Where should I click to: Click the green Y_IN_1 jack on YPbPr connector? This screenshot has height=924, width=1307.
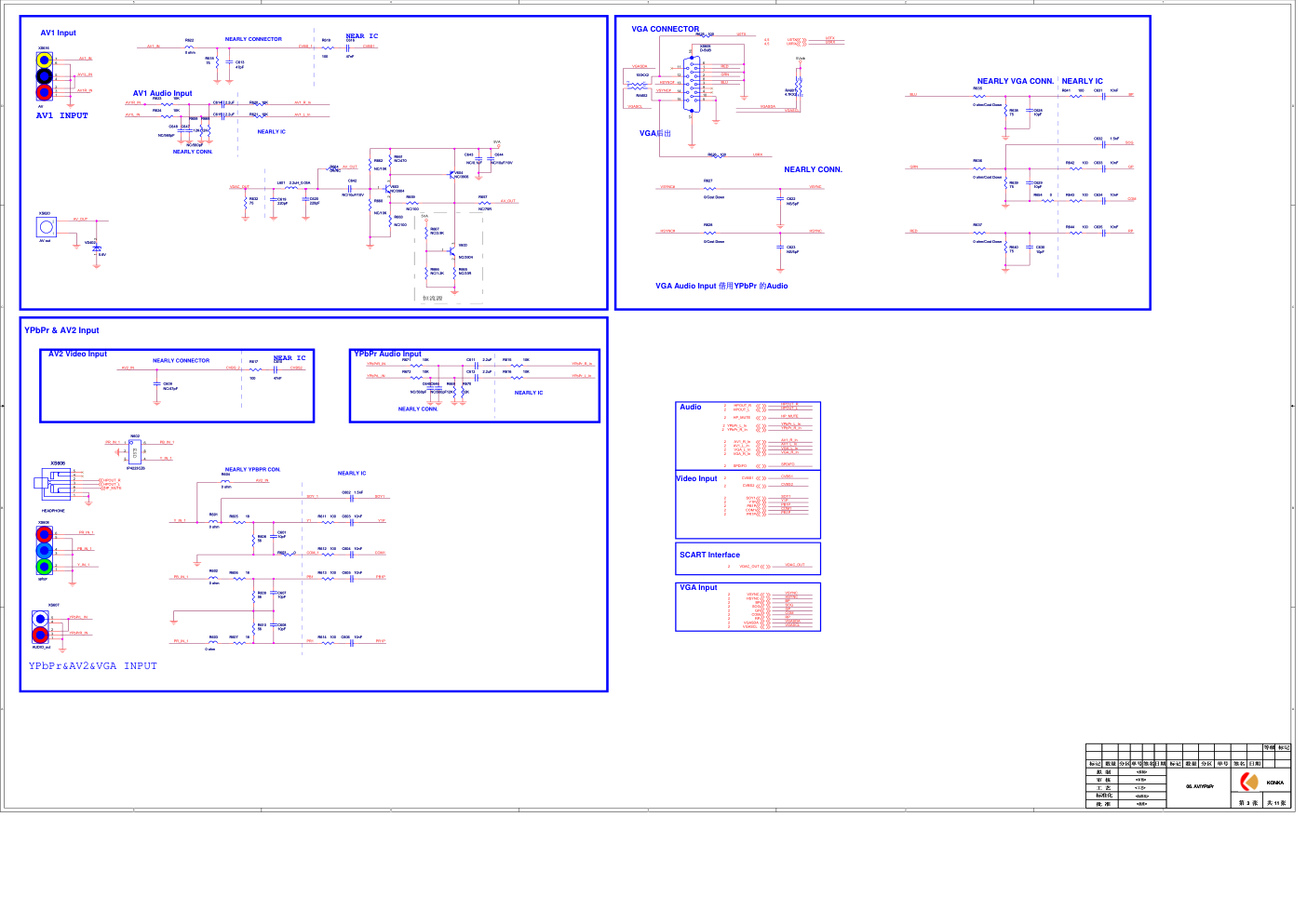(x=44, y=567)
